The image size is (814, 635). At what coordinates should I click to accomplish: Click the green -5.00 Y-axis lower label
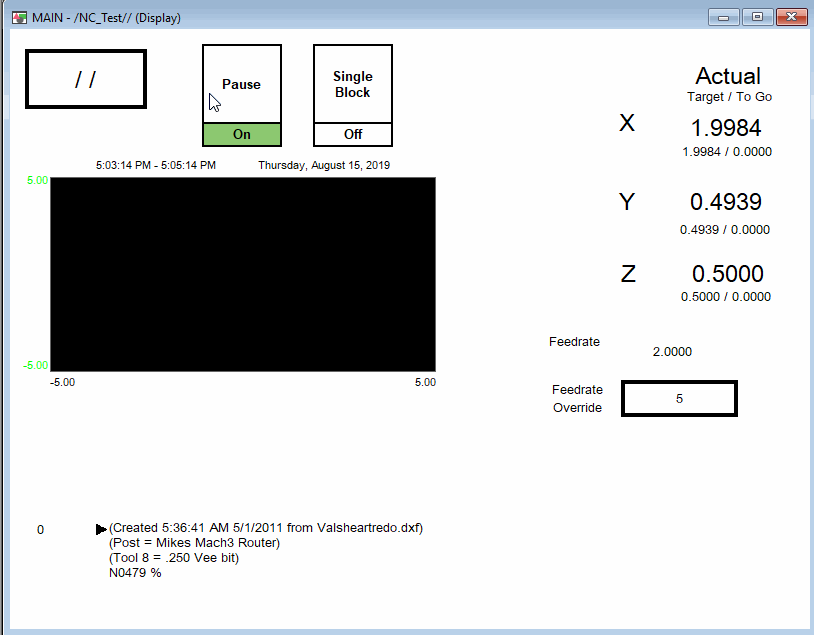point(36,365)
